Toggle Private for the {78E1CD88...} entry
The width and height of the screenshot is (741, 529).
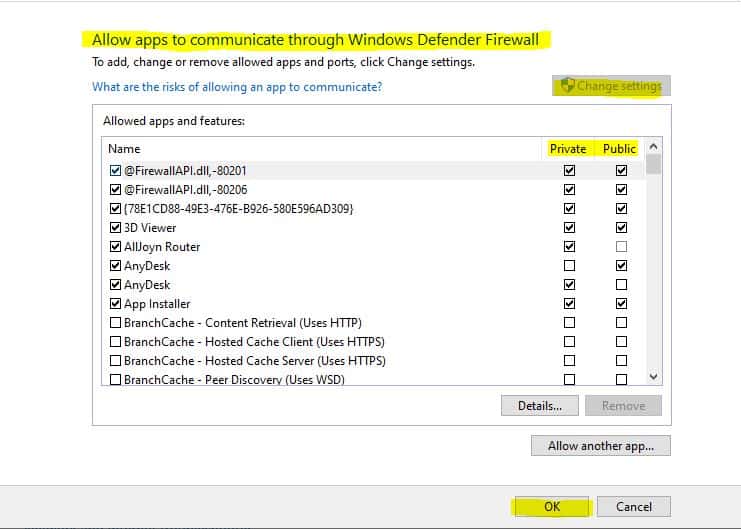point(569,208)
